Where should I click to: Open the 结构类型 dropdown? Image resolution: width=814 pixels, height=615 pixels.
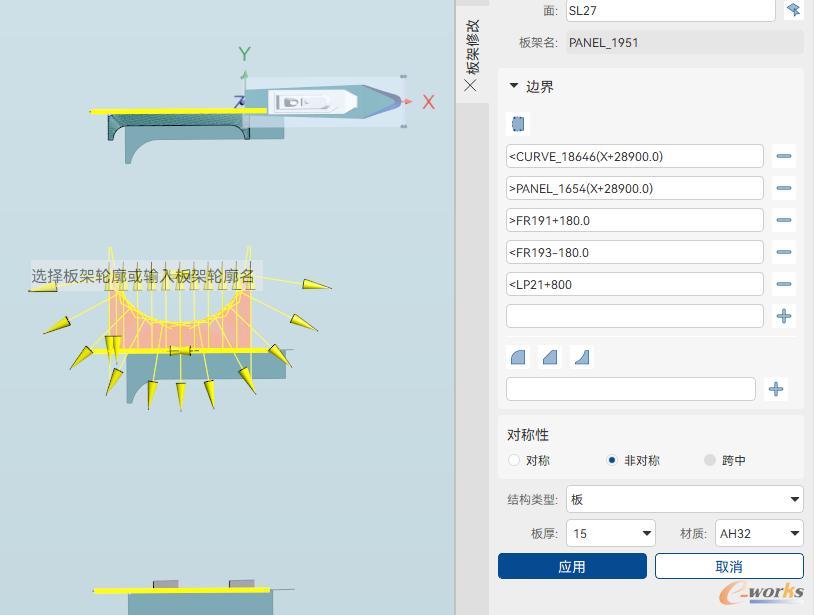coord(684,499)
